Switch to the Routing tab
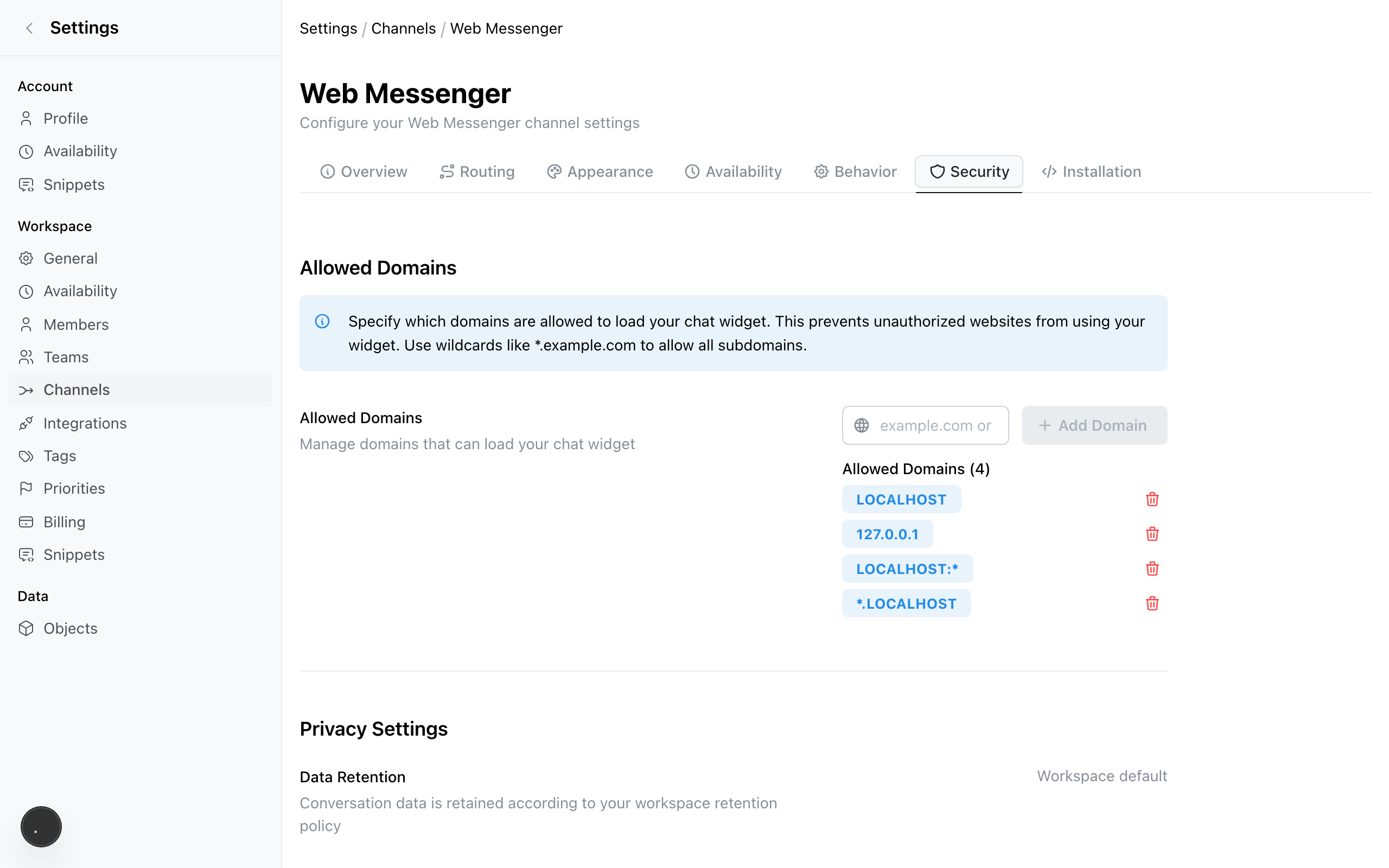This screenshot has height=868, width=1389. click(476, 171)
